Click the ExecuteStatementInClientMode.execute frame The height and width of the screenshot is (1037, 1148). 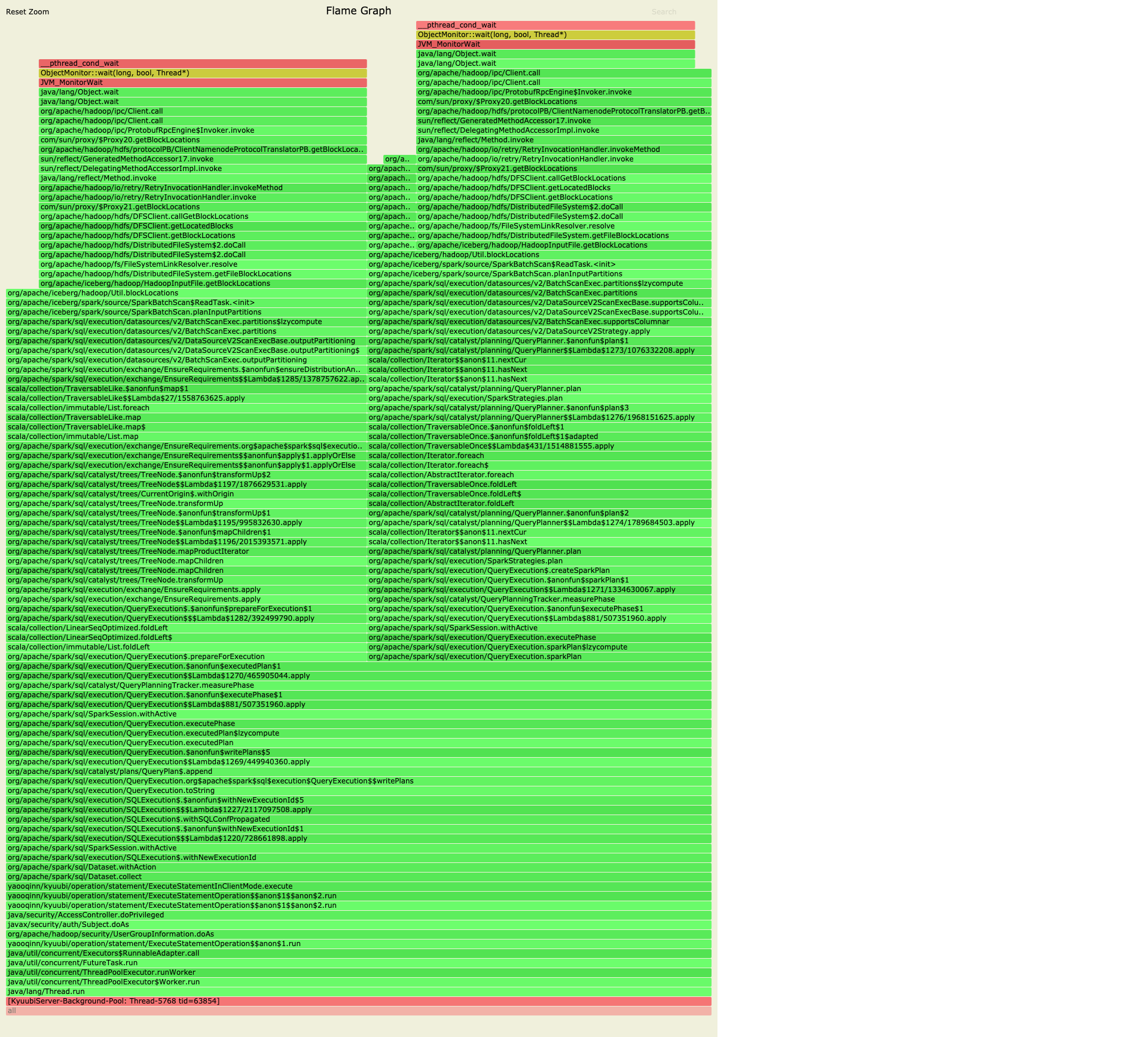point(359,886)
